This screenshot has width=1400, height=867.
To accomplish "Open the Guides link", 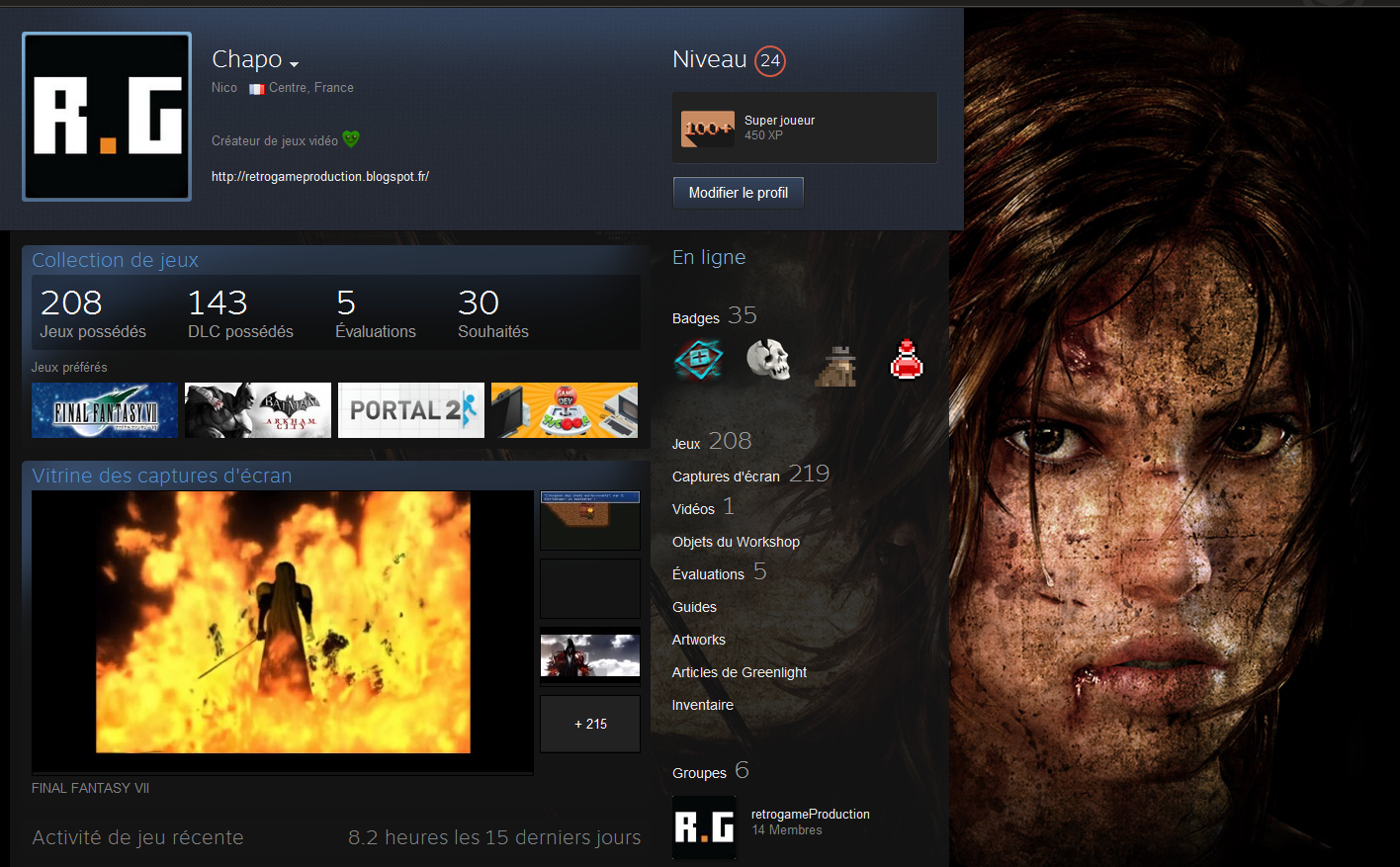I will tap(694, 607).
